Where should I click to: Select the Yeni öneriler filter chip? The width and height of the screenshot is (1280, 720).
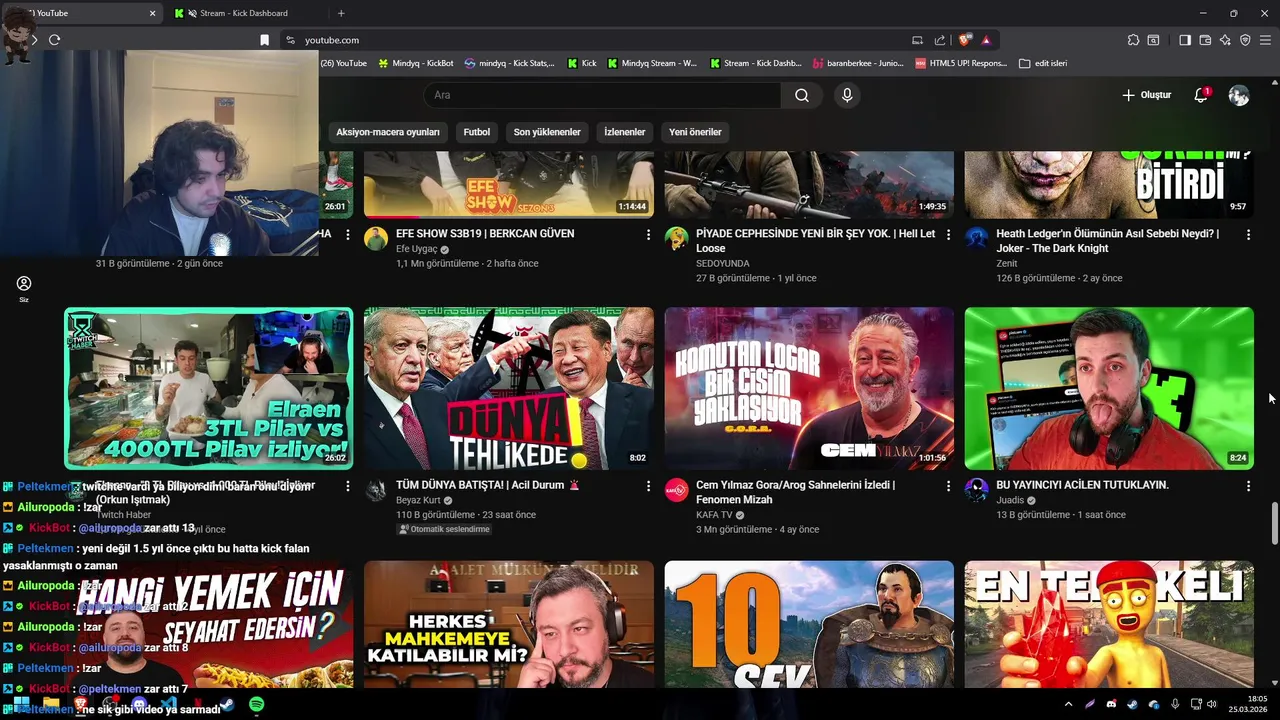coord(695,132)
